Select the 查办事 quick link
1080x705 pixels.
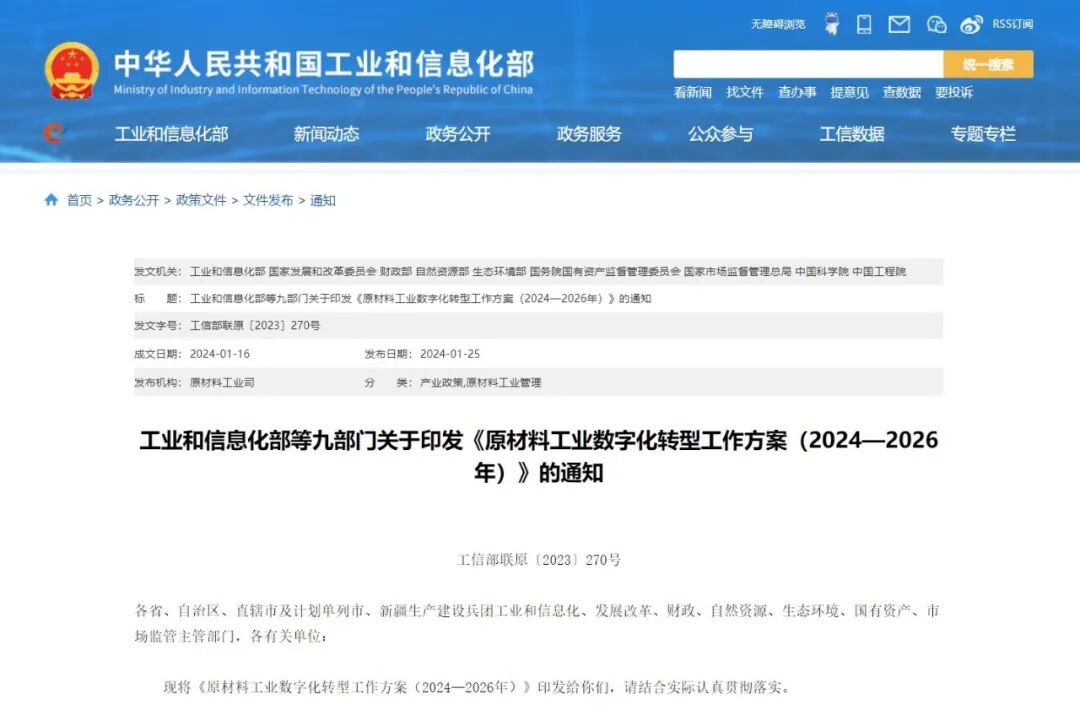[797, 92]
